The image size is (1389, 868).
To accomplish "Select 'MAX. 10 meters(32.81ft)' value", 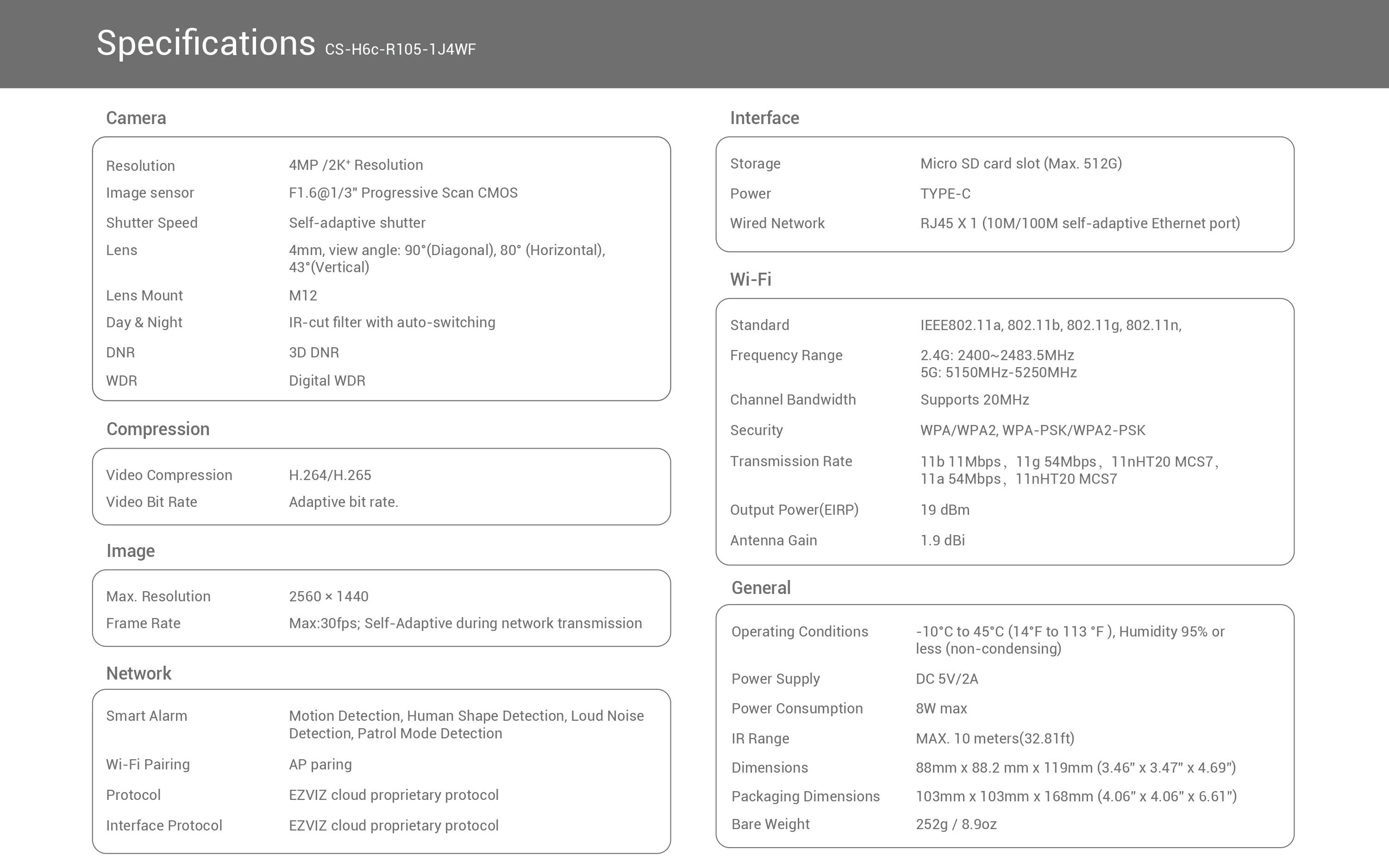I will (x=995, y=738).
